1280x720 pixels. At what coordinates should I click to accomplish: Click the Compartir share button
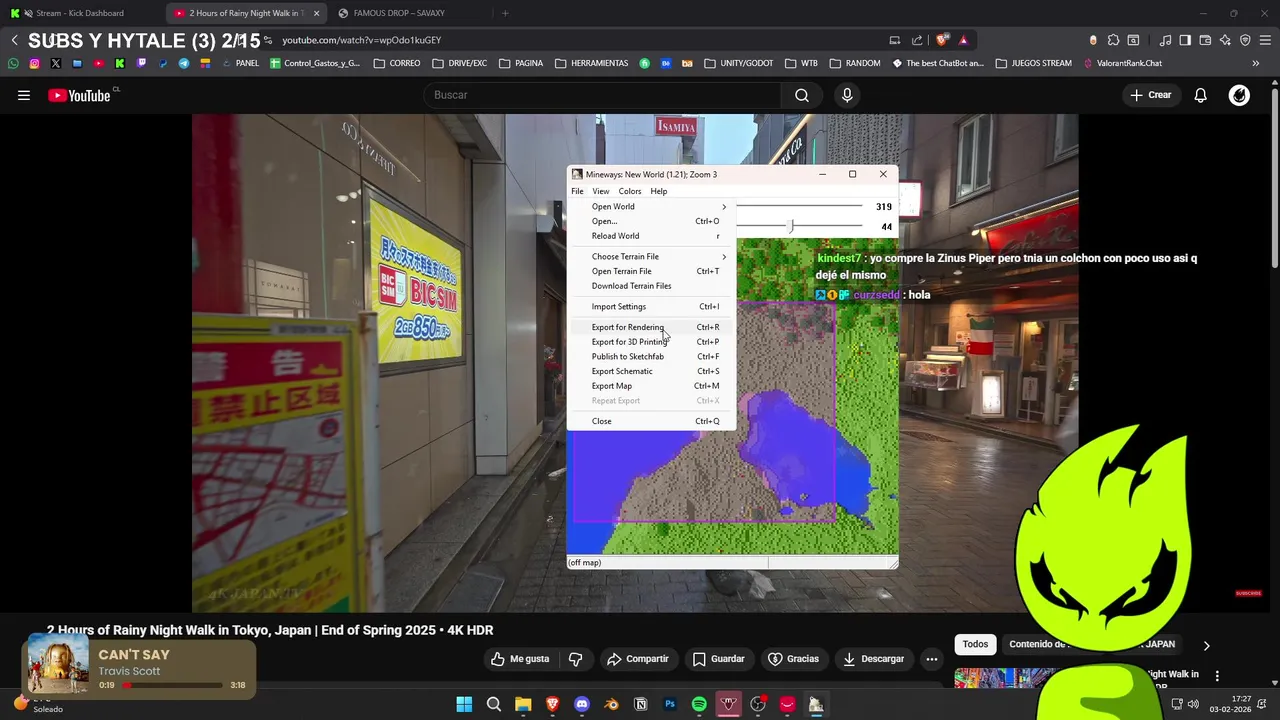[638, 659]
